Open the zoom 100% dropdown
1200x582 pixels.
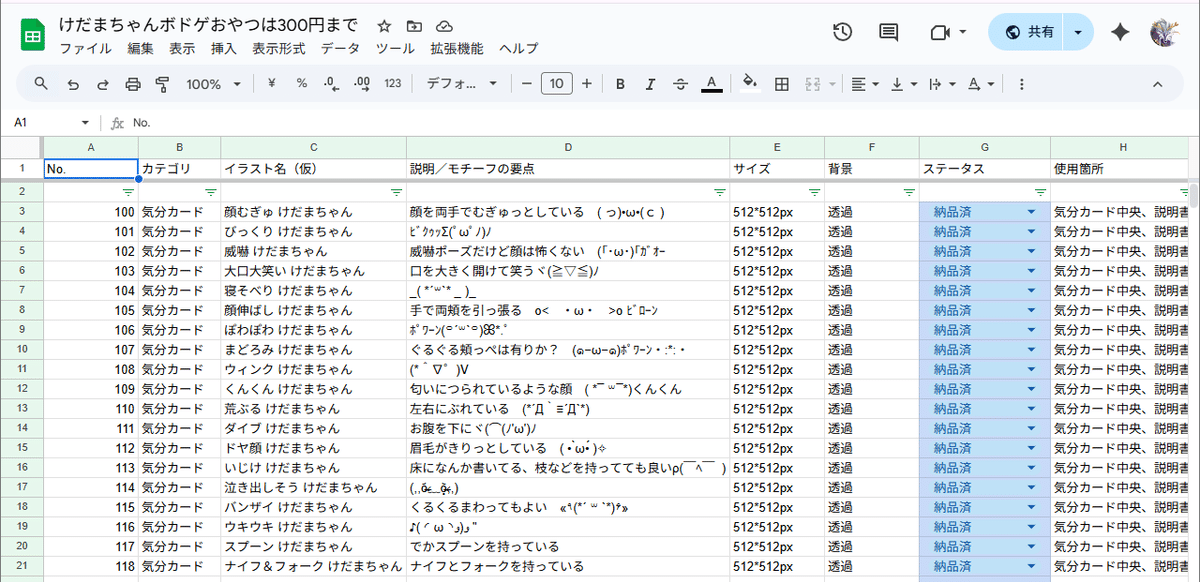[213, 84]
